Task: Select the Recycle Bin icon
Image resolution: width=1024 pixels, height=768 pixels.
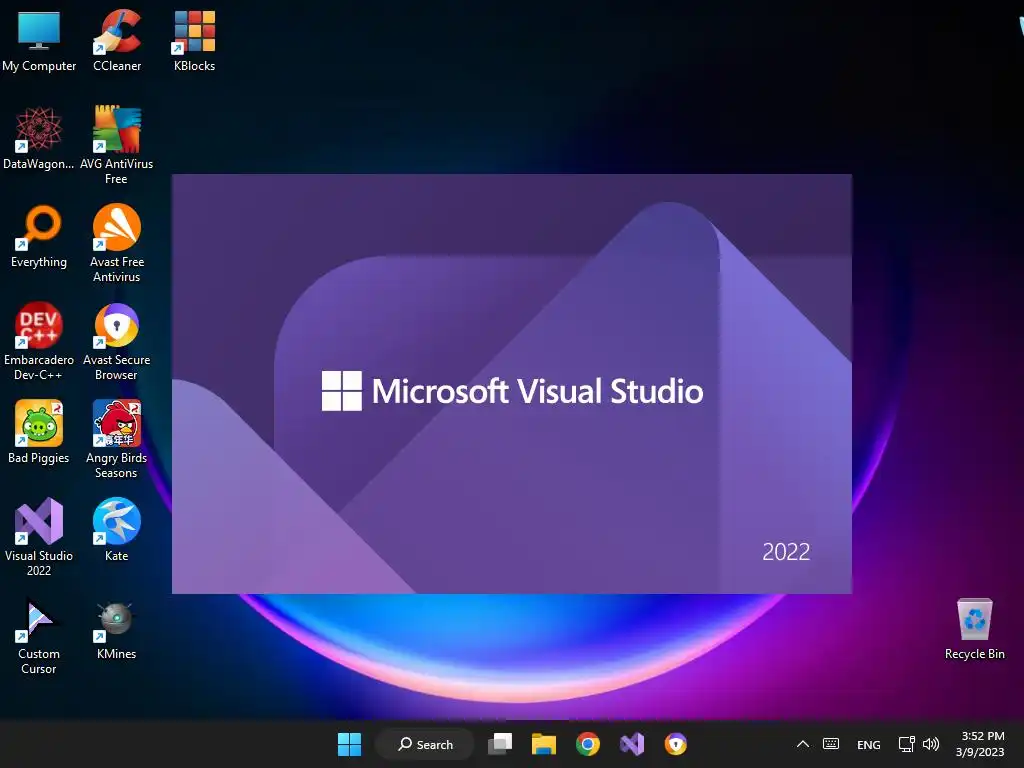Action: 974,628
